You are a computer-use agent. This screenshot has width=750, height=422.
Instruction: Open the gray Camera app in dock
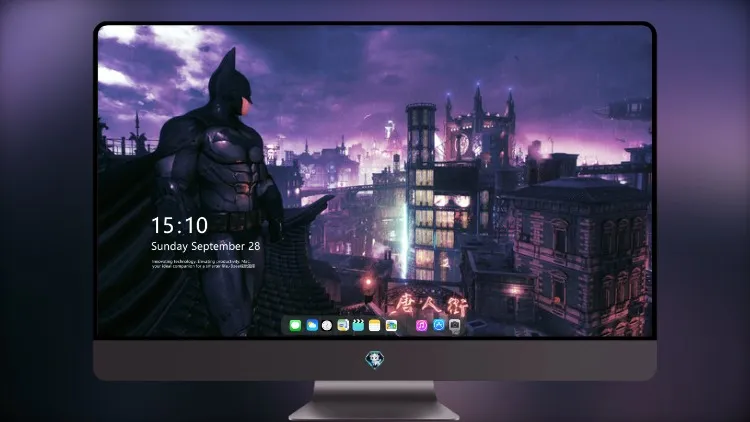tap(455, 325)
